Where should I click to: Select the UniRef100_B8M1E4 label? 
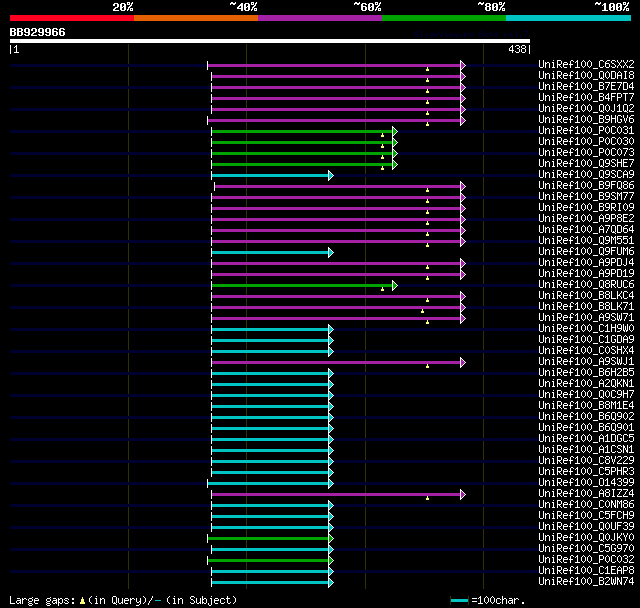(586, 406)
